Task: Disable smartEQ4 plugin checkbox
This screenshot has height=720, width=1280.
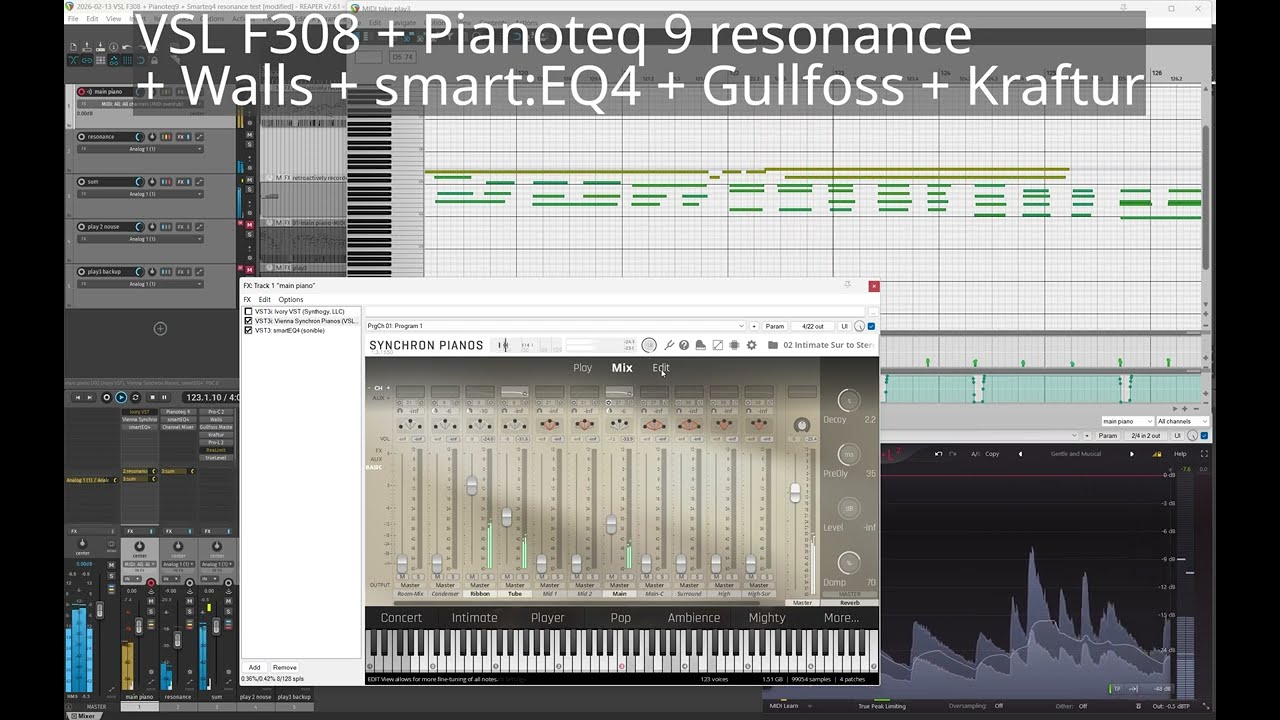Action: point(249,330)
